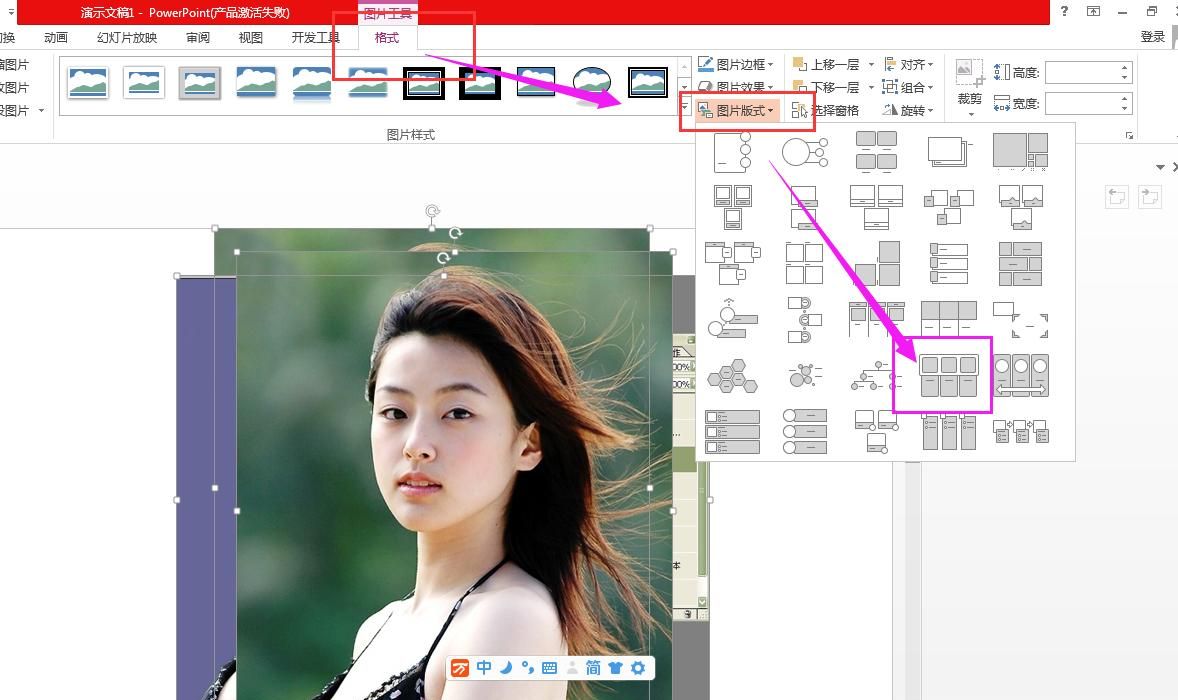Click the Sign in (登录) link
Image resolution: width=1178 pixels, height=700 pixels.
[1153, 37]
